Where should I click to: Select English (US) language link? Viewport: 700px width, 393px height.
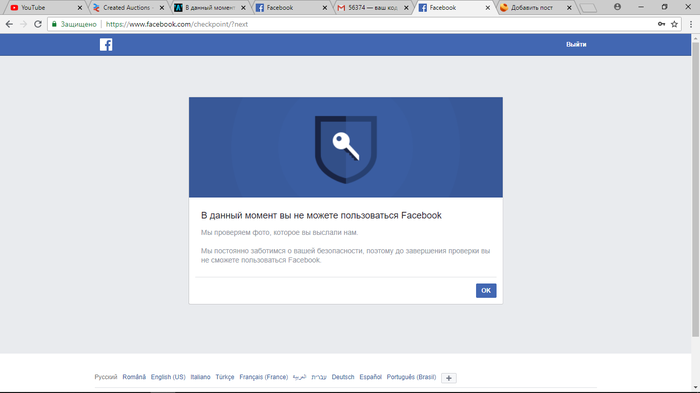[x=168, y=377]
